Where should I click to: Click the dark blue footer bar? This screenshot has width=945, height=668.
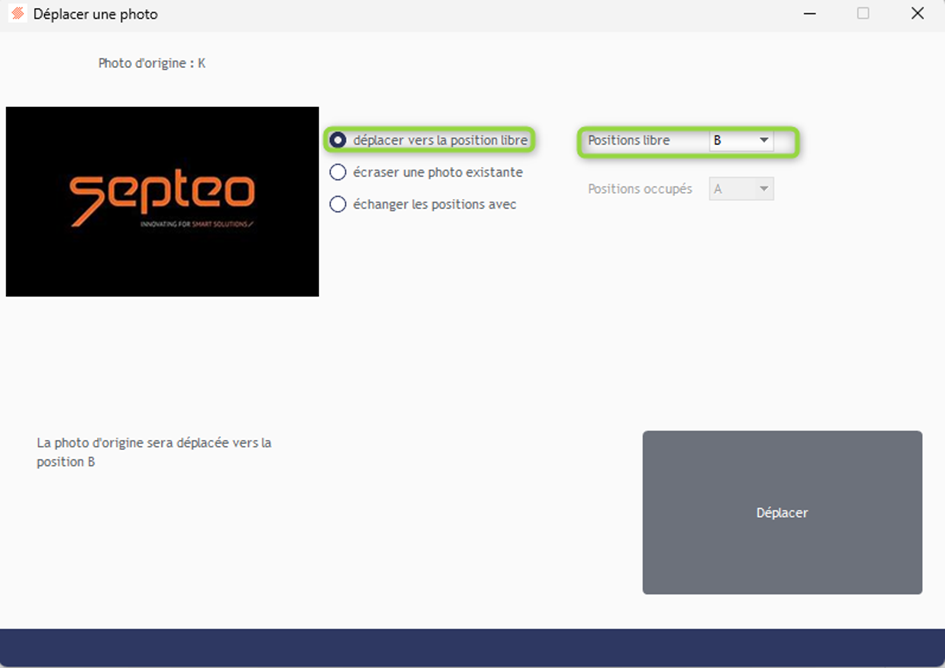[x=472, y=648]
